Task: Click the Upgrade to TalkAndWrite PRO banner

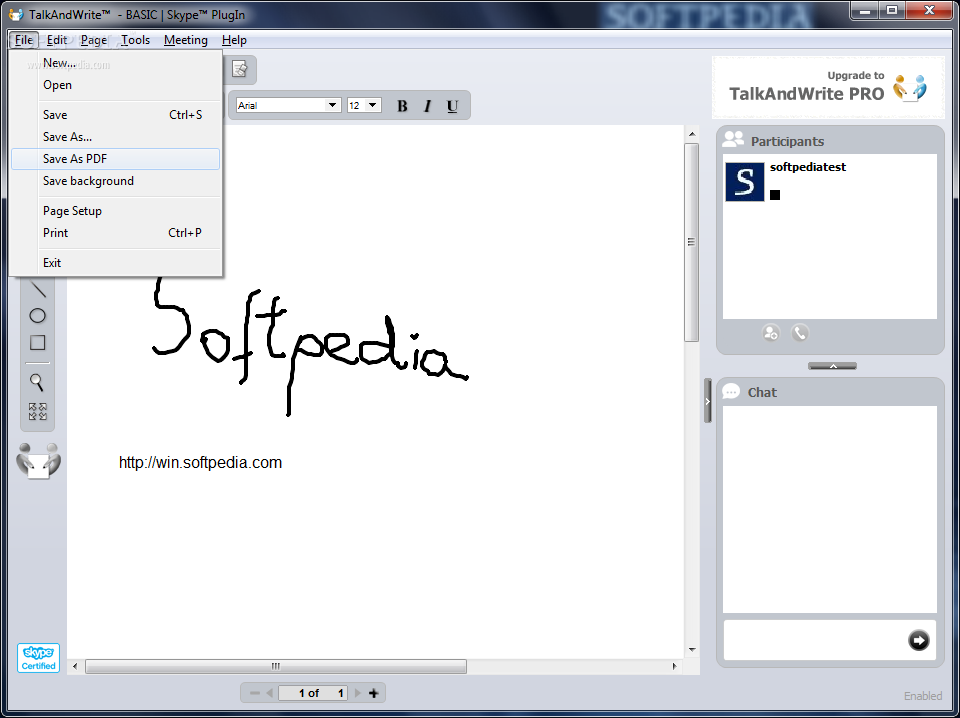Action: click(828, 88)
